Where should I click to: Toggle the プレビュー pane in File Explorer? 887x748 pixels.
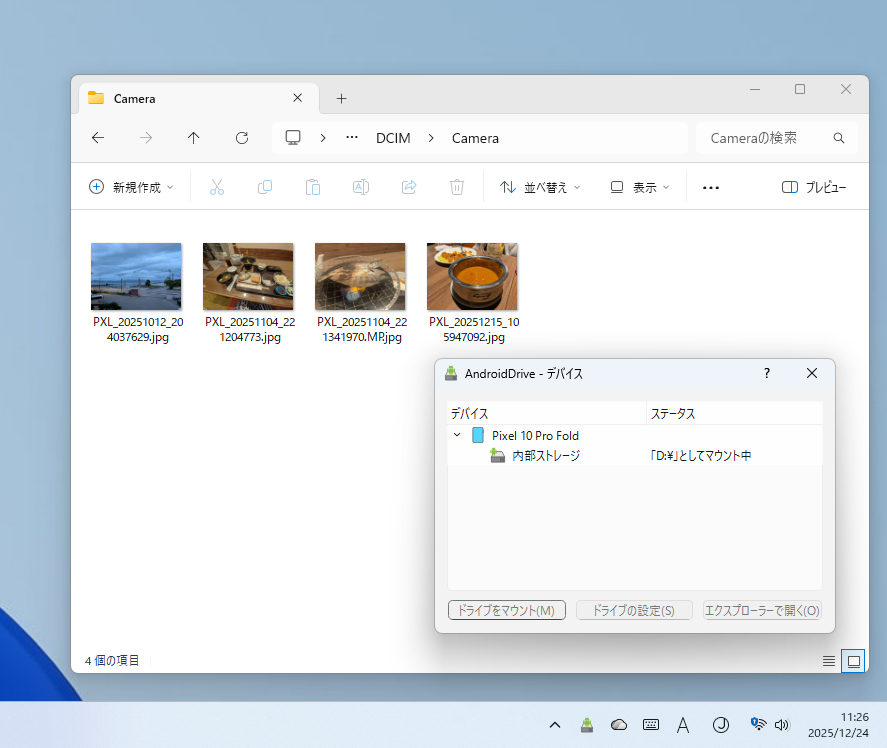click(x=814, y=187)
